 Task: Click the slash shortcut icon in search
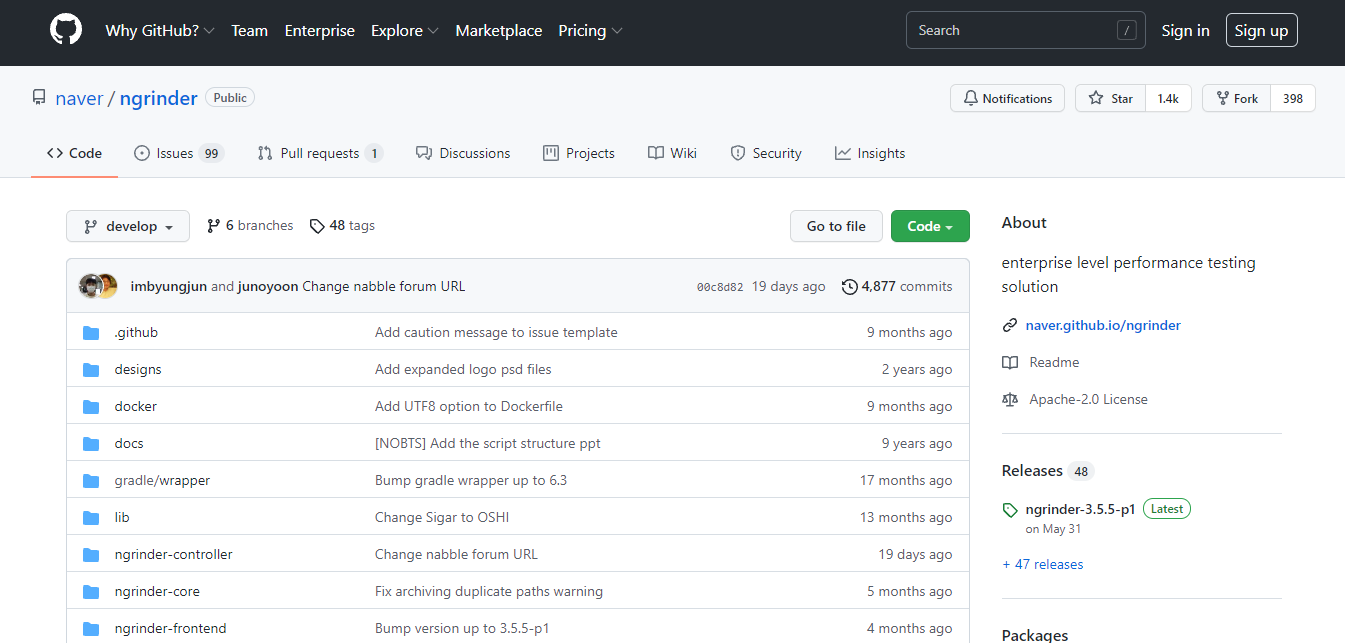pyautogui.click(x=1127, y=31)
